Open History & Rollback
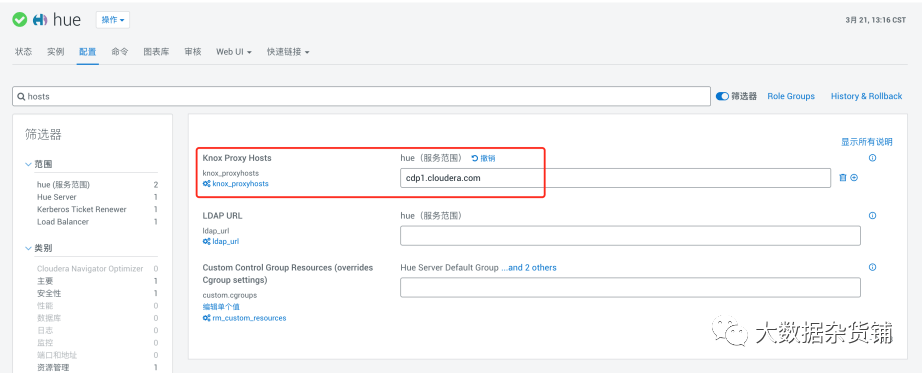Viewport: 922px width, 373px height. tap(866, 96)
